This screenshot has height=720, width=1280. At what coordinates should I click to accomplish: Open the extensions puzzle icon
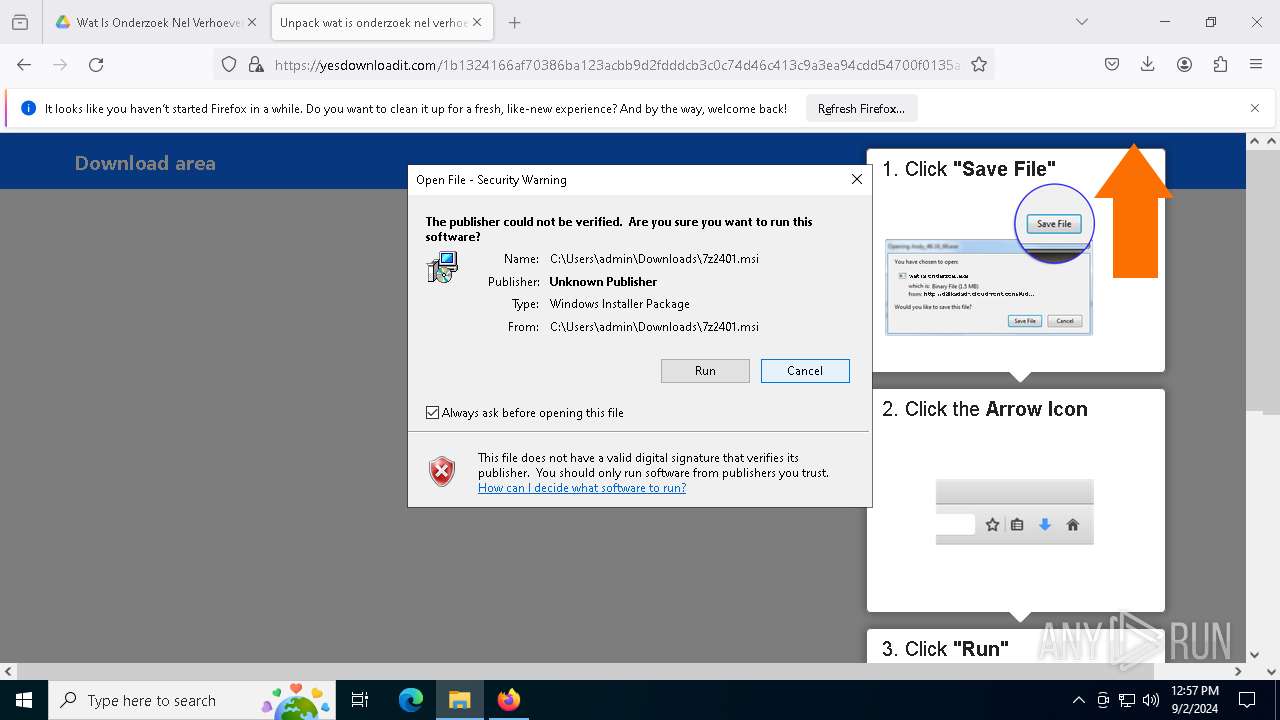1220,65
